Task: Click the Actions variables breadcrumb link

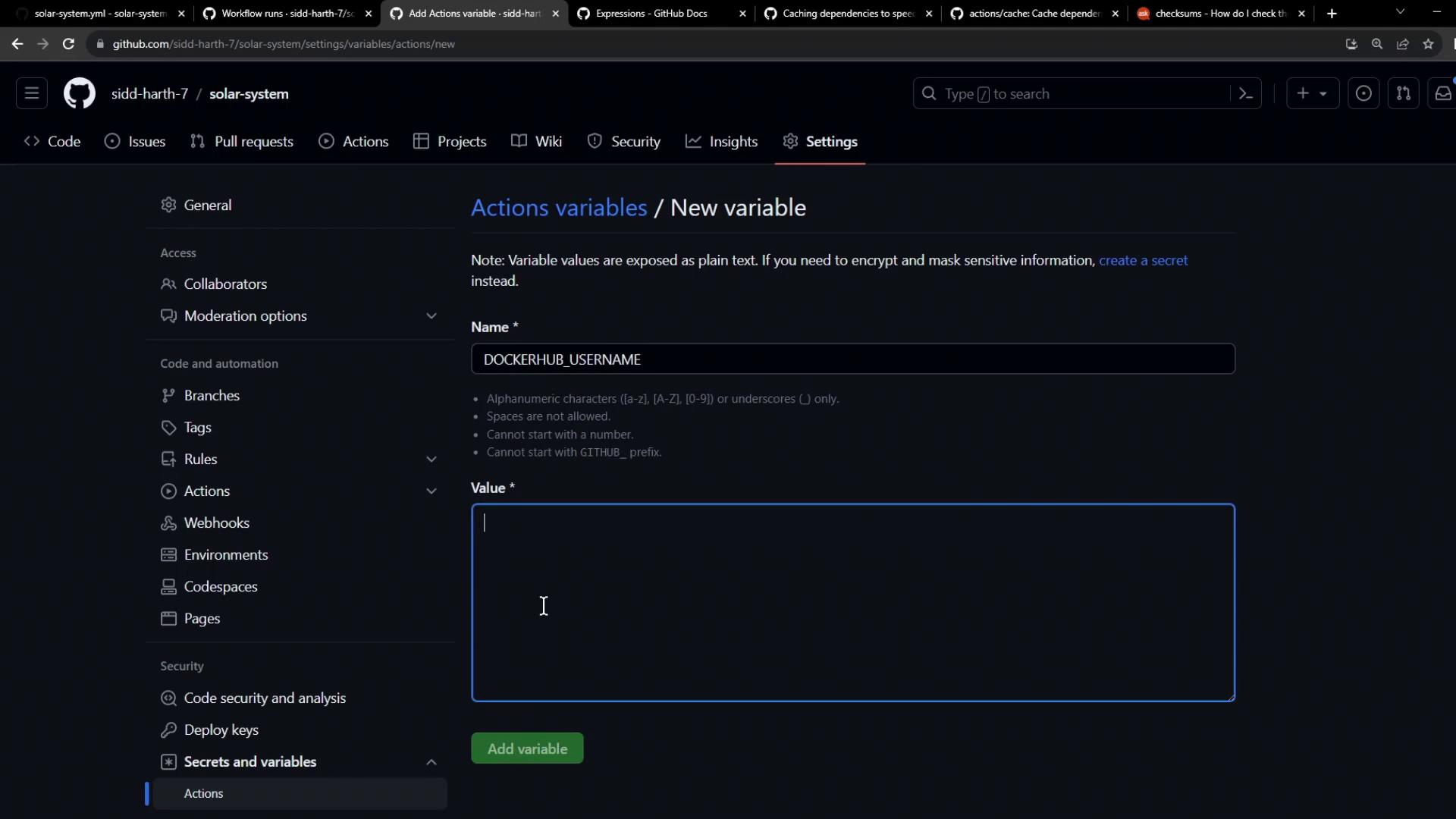Action: (x=559, y=208)
